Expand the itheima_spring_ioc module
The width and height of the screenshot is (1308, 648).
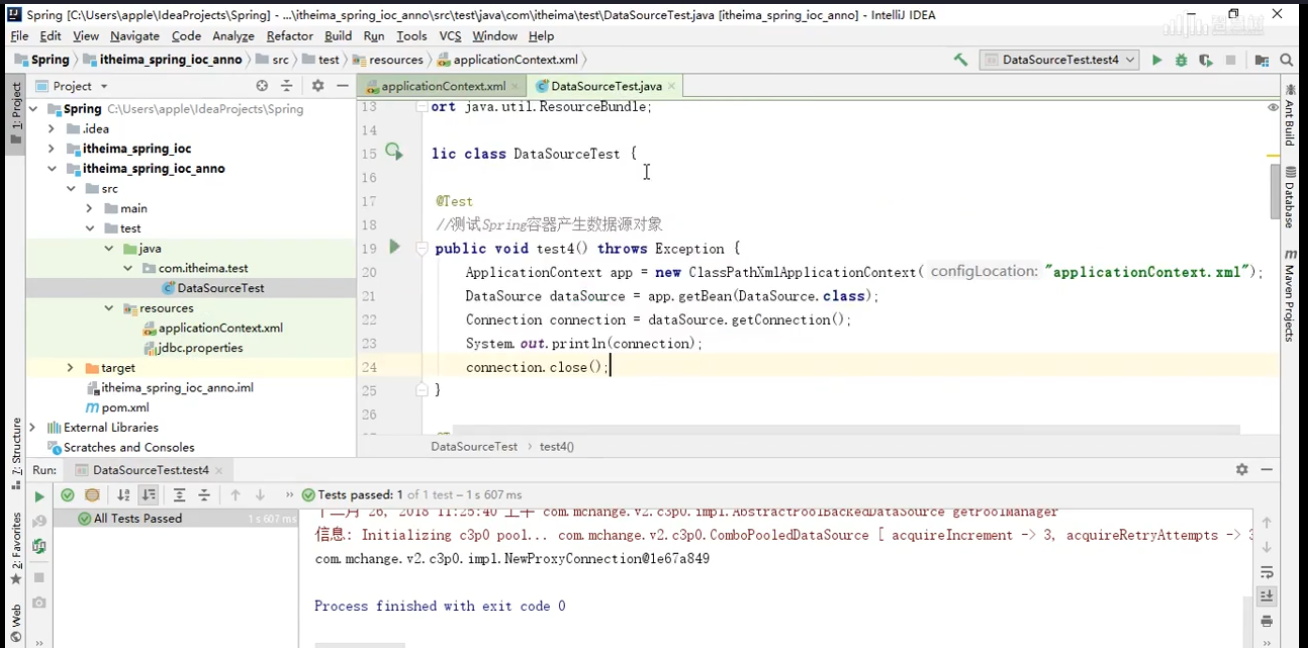coord(51,149)
